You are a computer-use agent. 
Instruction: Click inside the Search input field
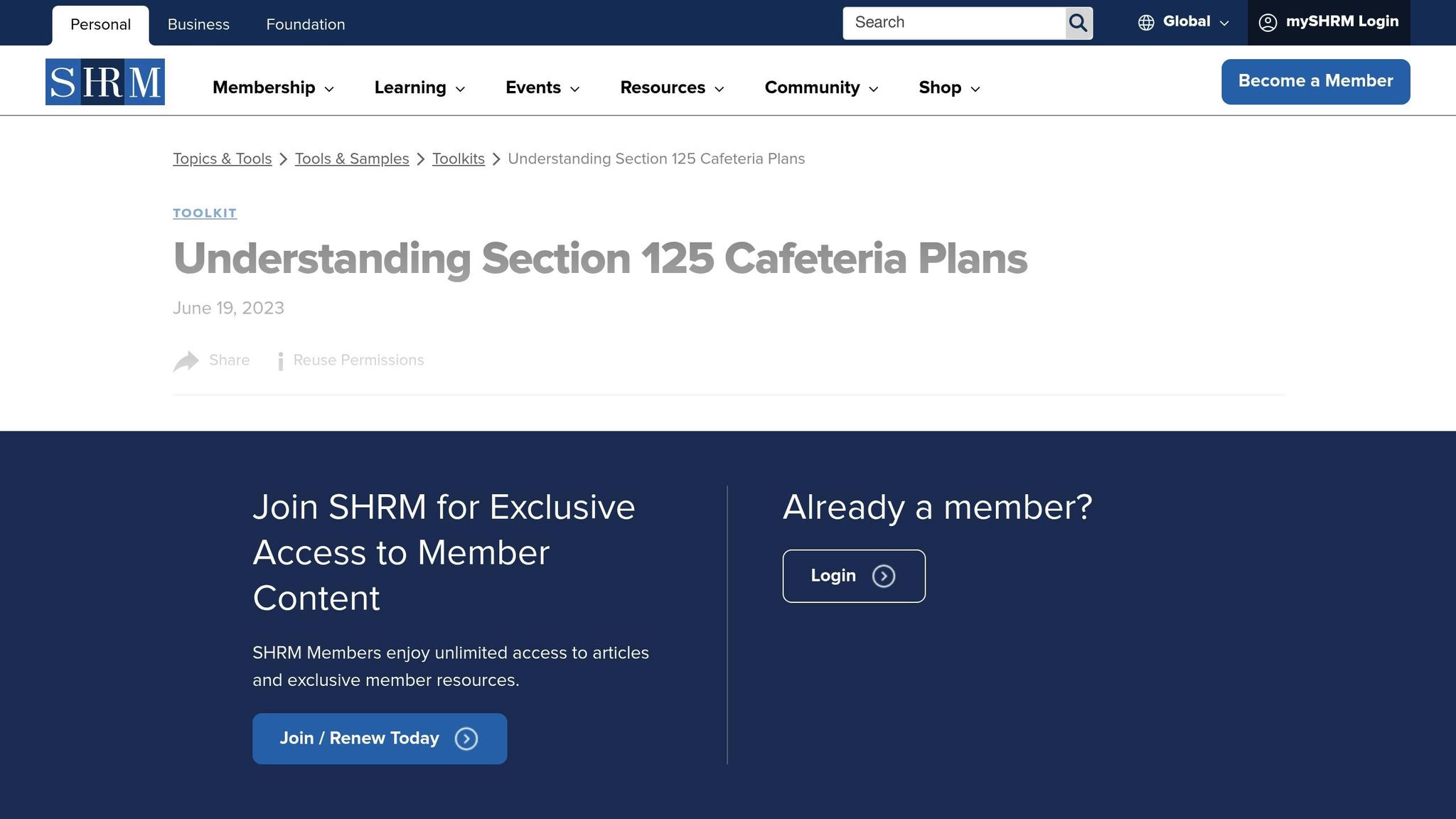(953, 23)
